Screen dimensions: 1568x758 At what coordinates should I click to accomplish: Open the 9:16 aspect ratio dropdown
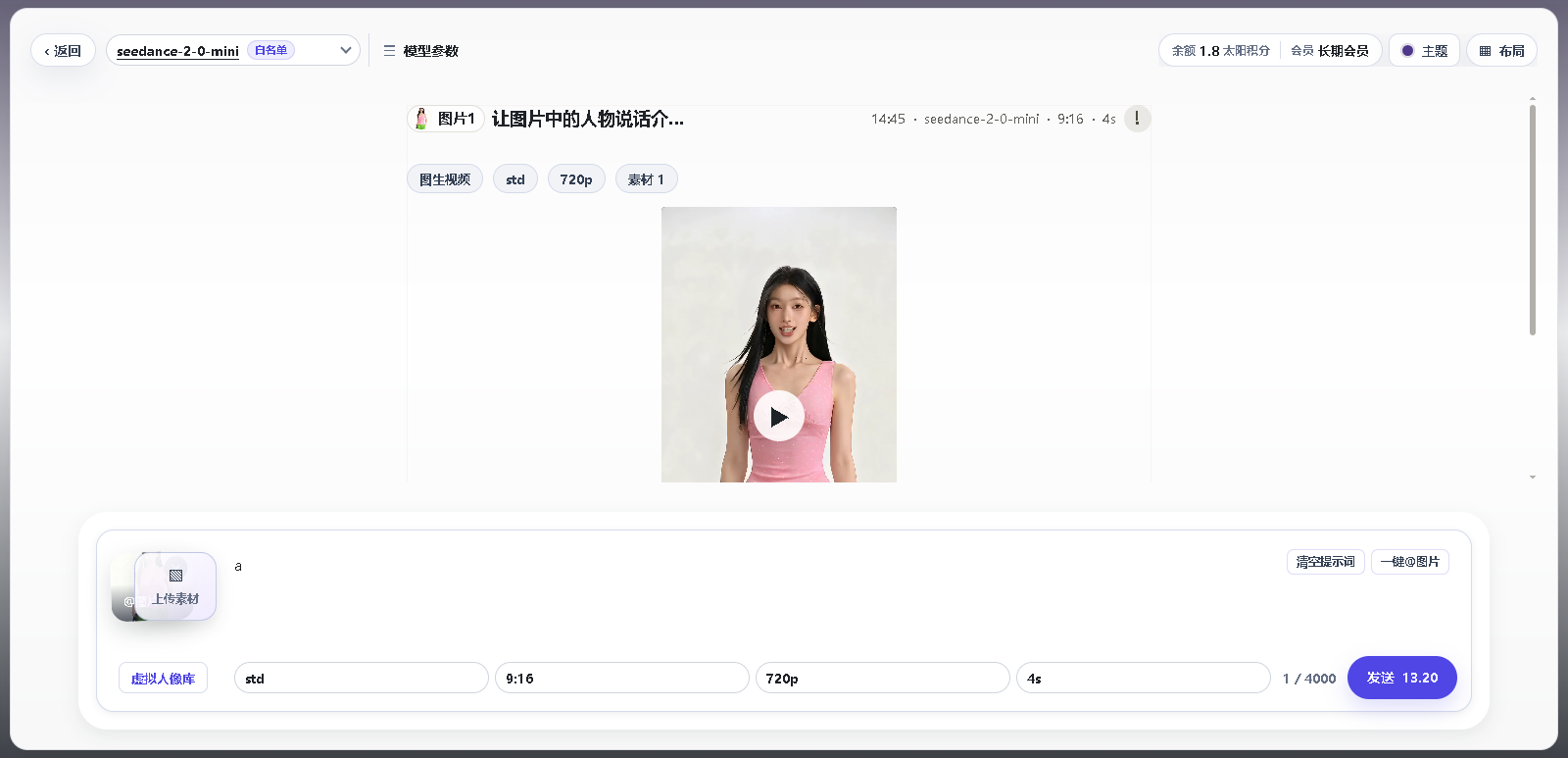[x=622, y=678]
